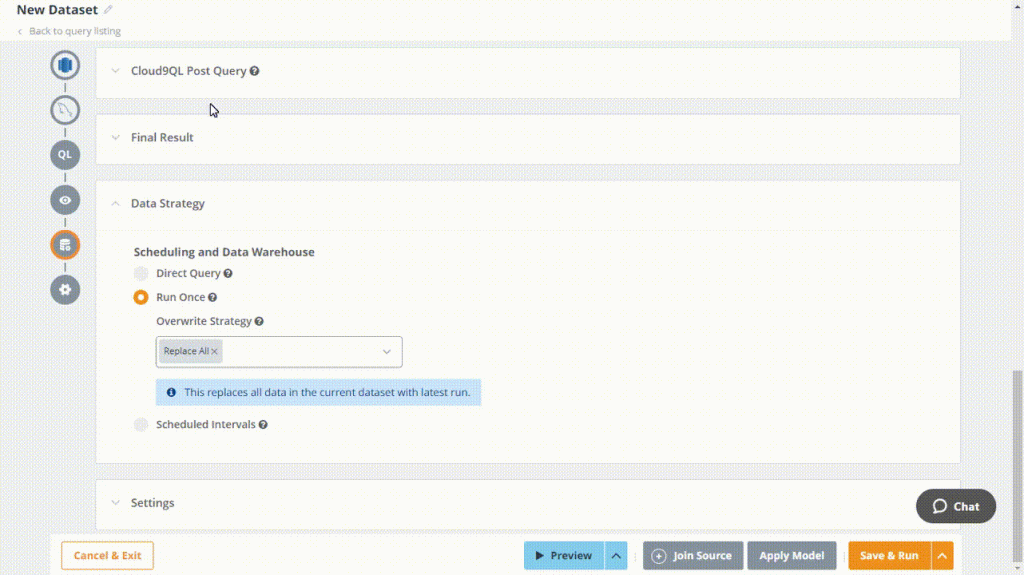Collapse the Data Strategy section

(116, 203)
